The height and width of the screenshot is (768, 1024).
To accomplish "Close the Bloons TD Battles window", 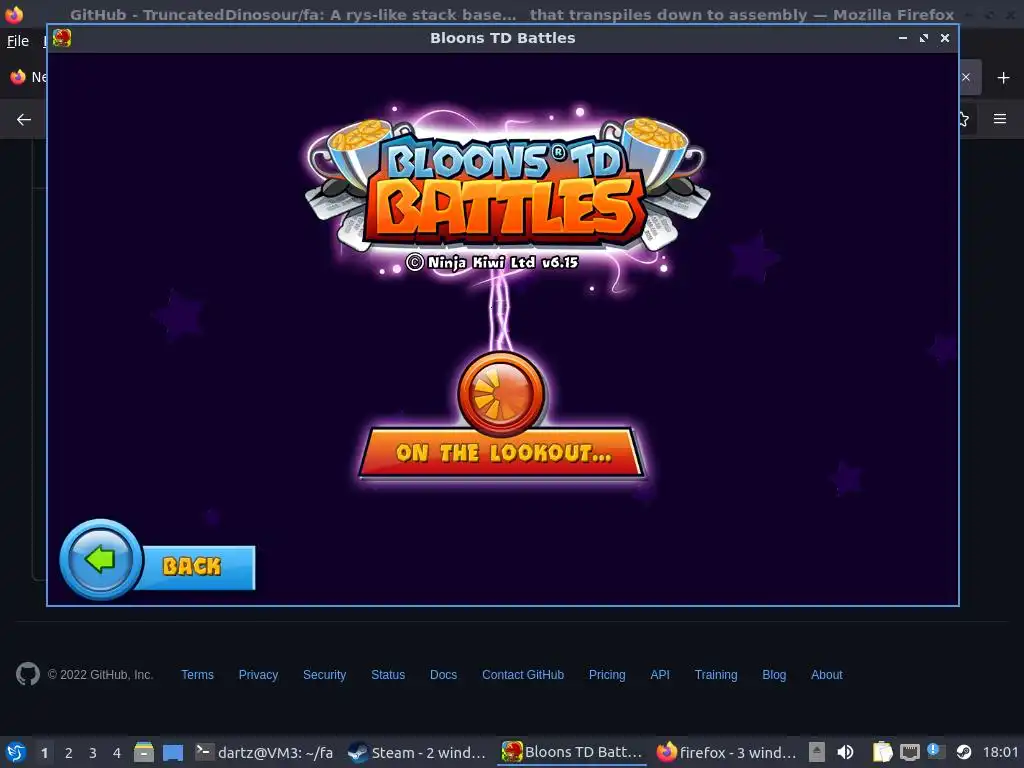I will point(944,38).
